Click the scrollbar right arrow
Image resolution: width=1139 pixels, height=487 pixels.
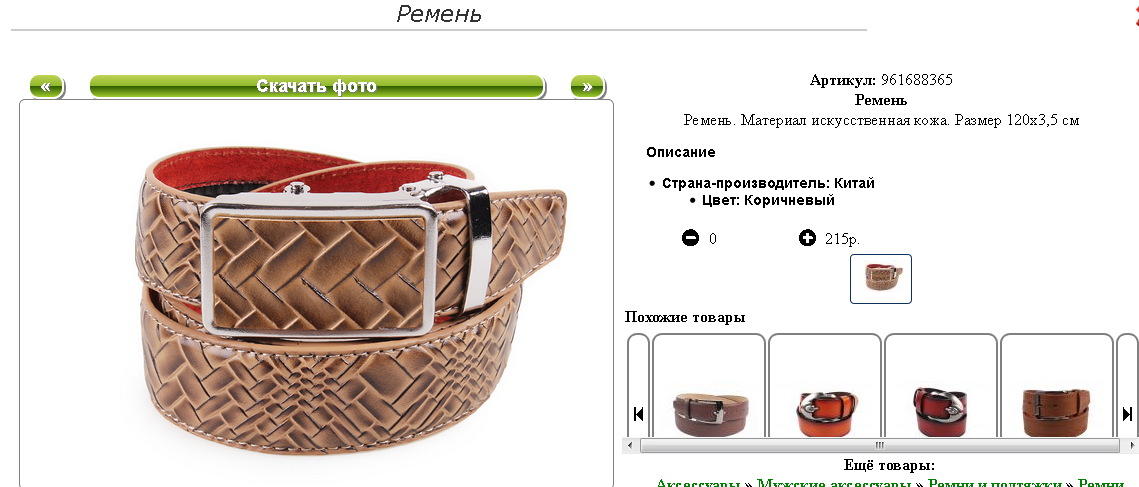click(1130, 445)
